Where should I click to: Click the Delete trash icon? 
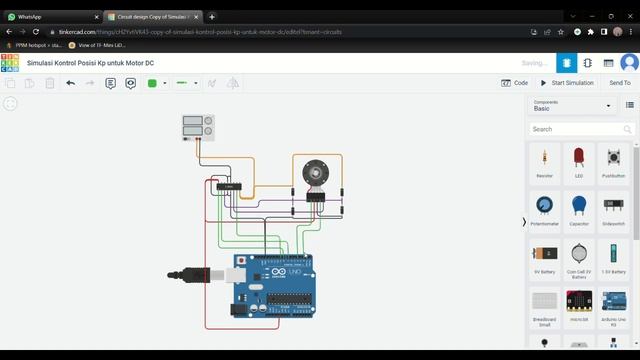(50, 83)
